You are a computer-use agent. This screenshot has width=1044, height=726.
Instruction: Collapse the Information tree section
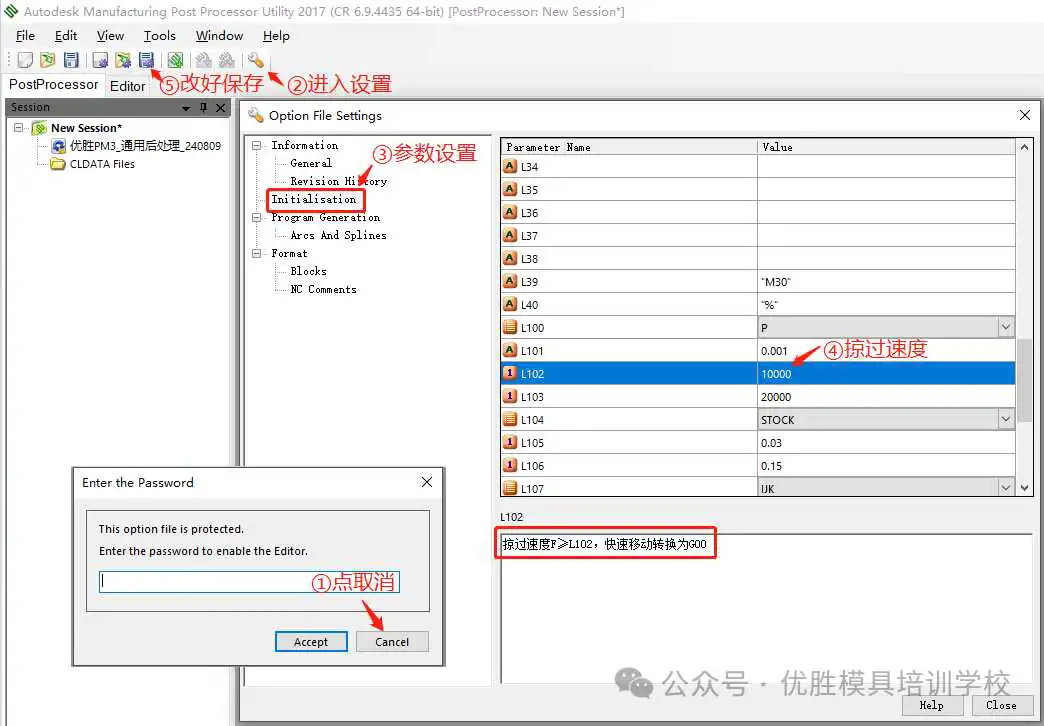point(256,145)
